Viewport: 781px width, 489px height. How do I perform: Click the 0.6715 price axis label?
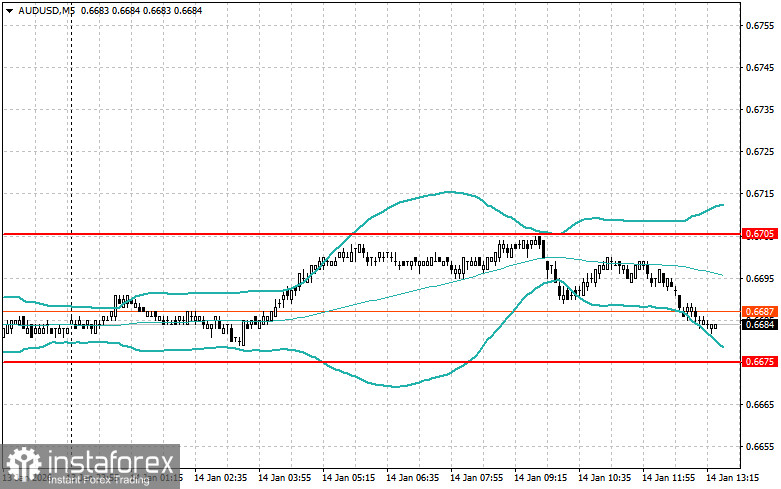point(760,194)
